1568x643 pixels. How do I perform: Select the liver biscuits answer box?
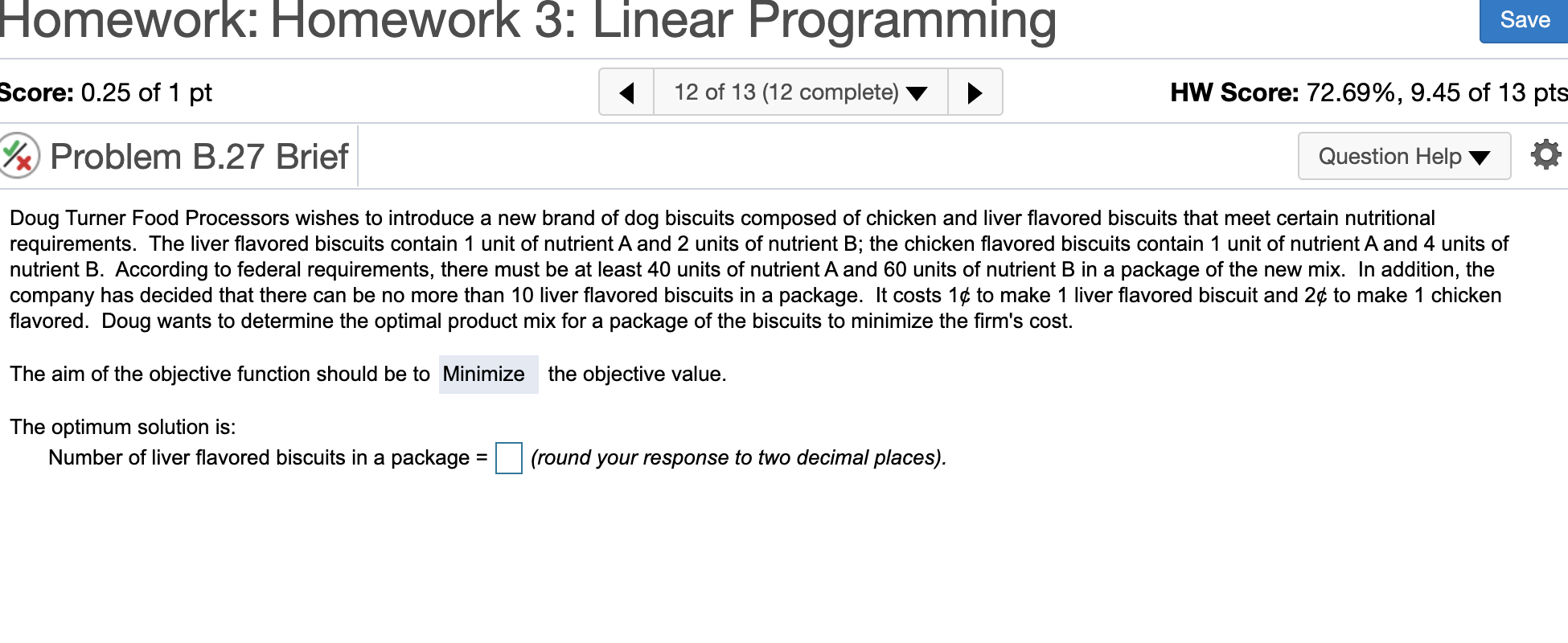click(x=510, y=459)
